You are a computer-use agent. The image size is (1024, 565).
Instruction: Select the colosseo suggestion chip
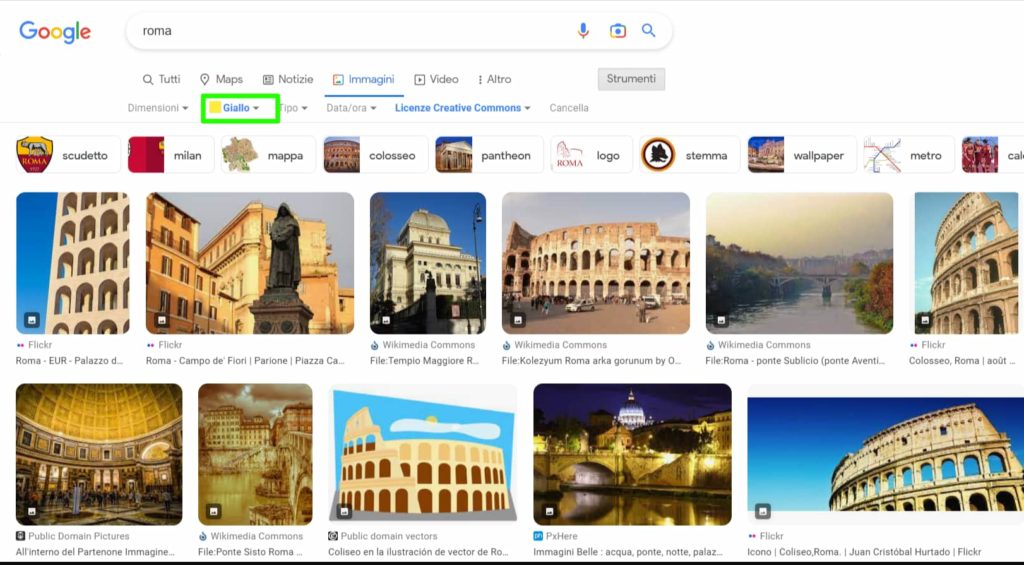coord(376,155)
